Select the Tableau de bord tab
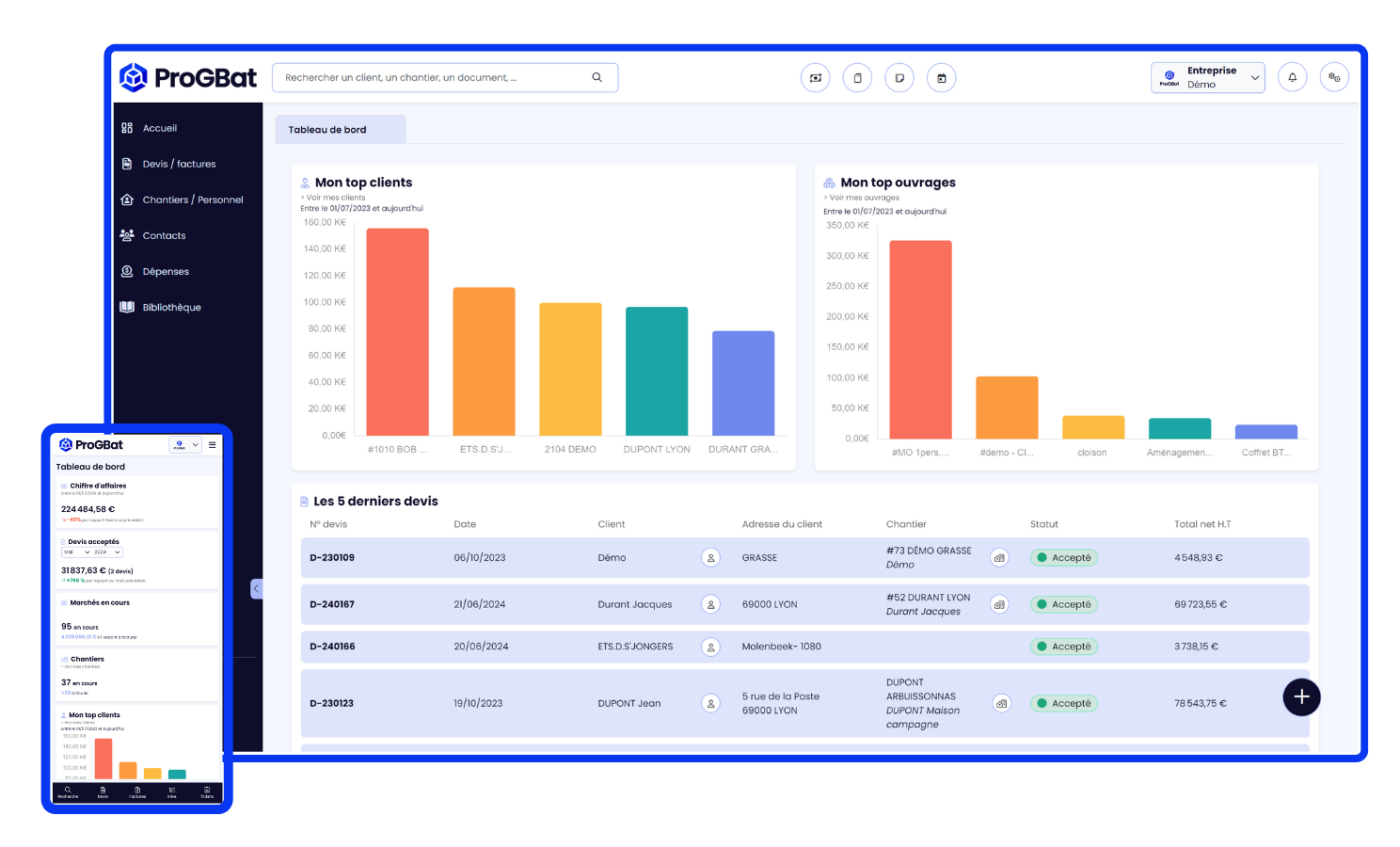The height and width of the screenshot is (847, 1400). tap(327, 130)
